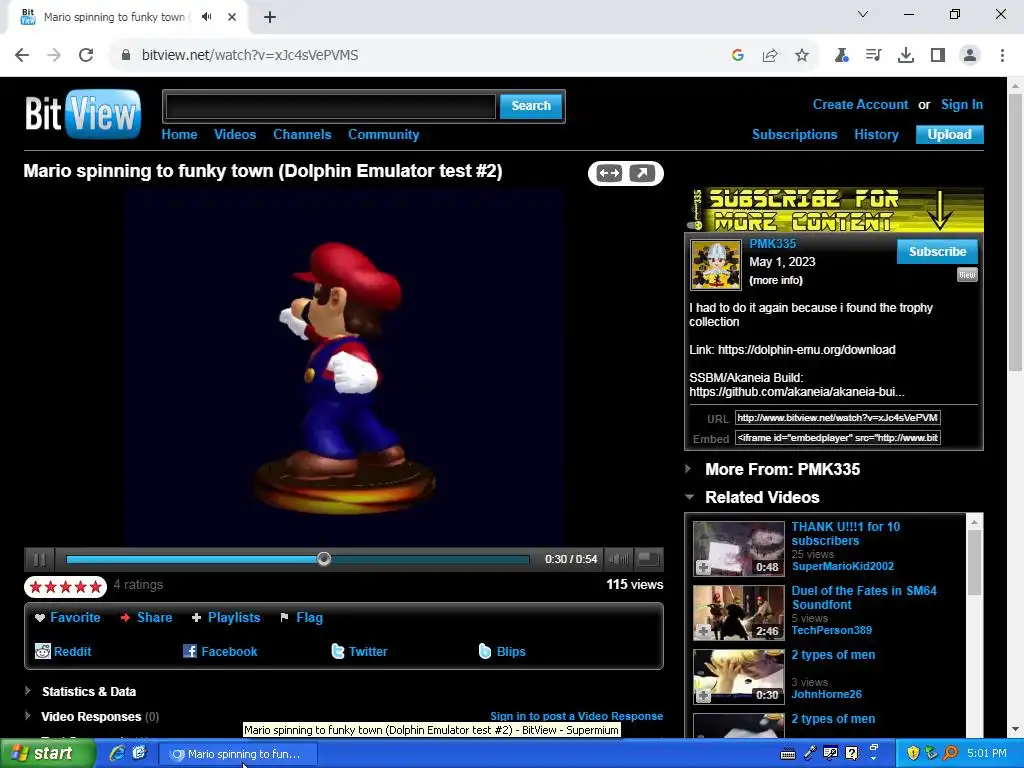Rate the video five stars
Image resolution: width=1024 pixels, height=768 pixels.
(x=95, y=586)
